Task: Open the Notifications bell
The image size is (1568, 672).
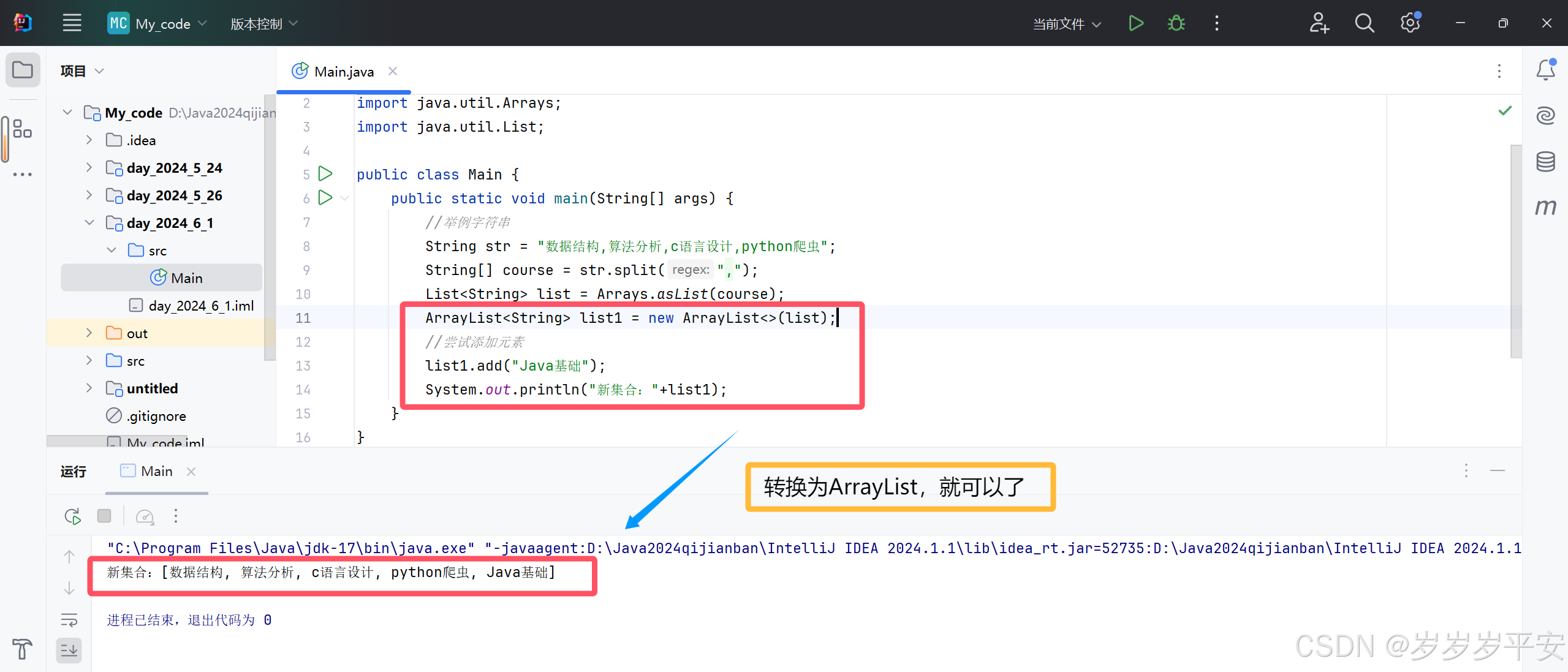Action: coord(1545,70)
